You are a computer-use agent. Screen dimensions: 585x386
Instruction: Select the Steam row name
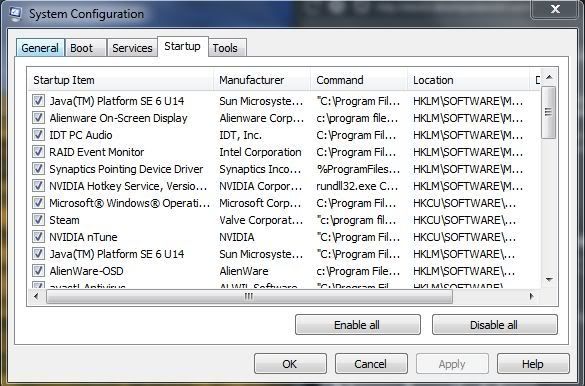click(64, 220)
